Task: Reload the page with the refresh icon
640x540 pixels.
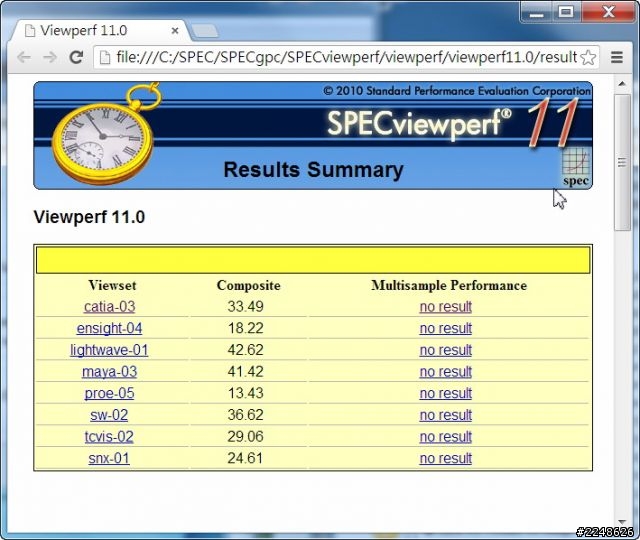Action: (x=76, y=58)
